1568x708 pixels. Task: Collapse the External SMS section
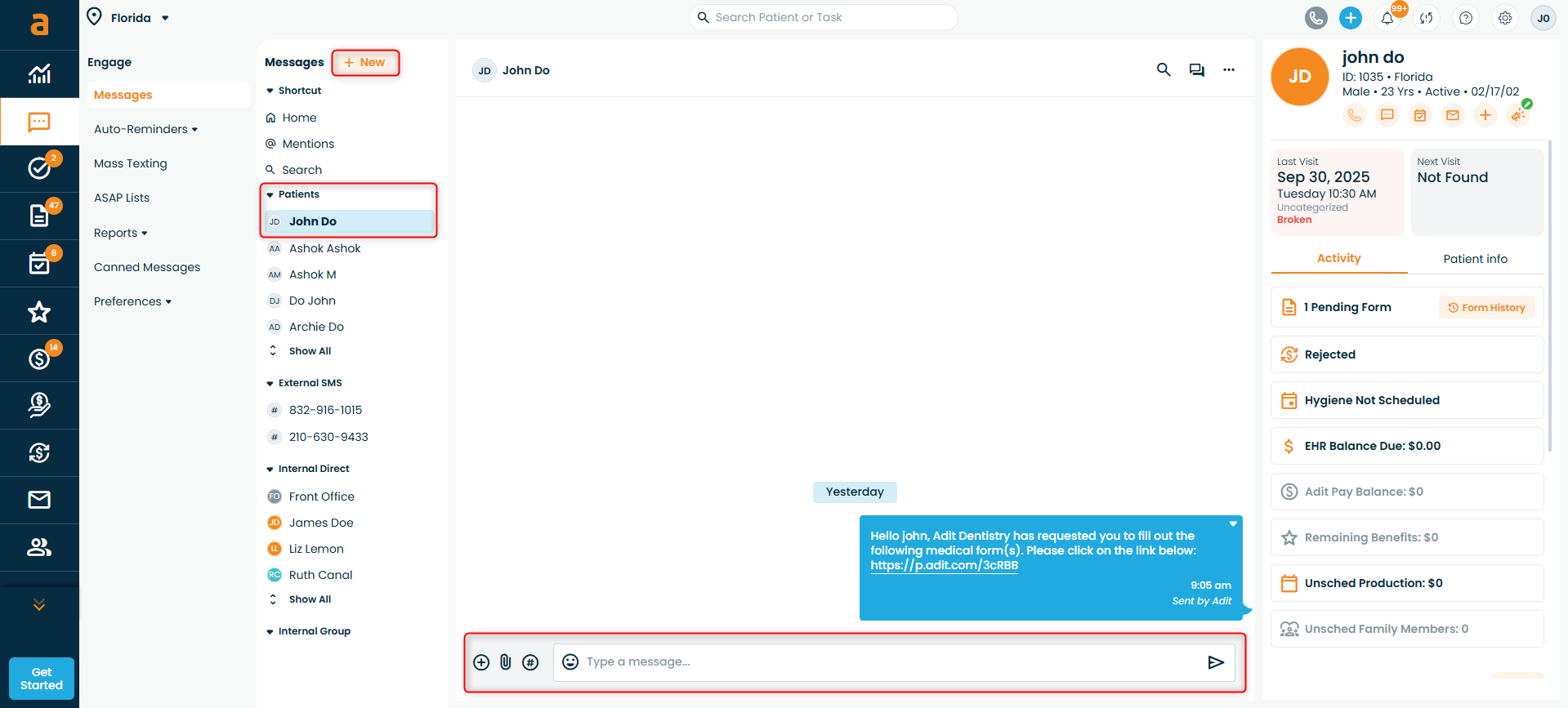point(270,383)
